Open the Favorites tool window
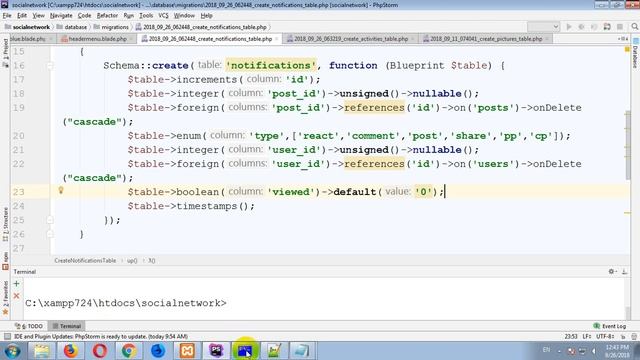 pyautogui.click(x=5, y=297)
